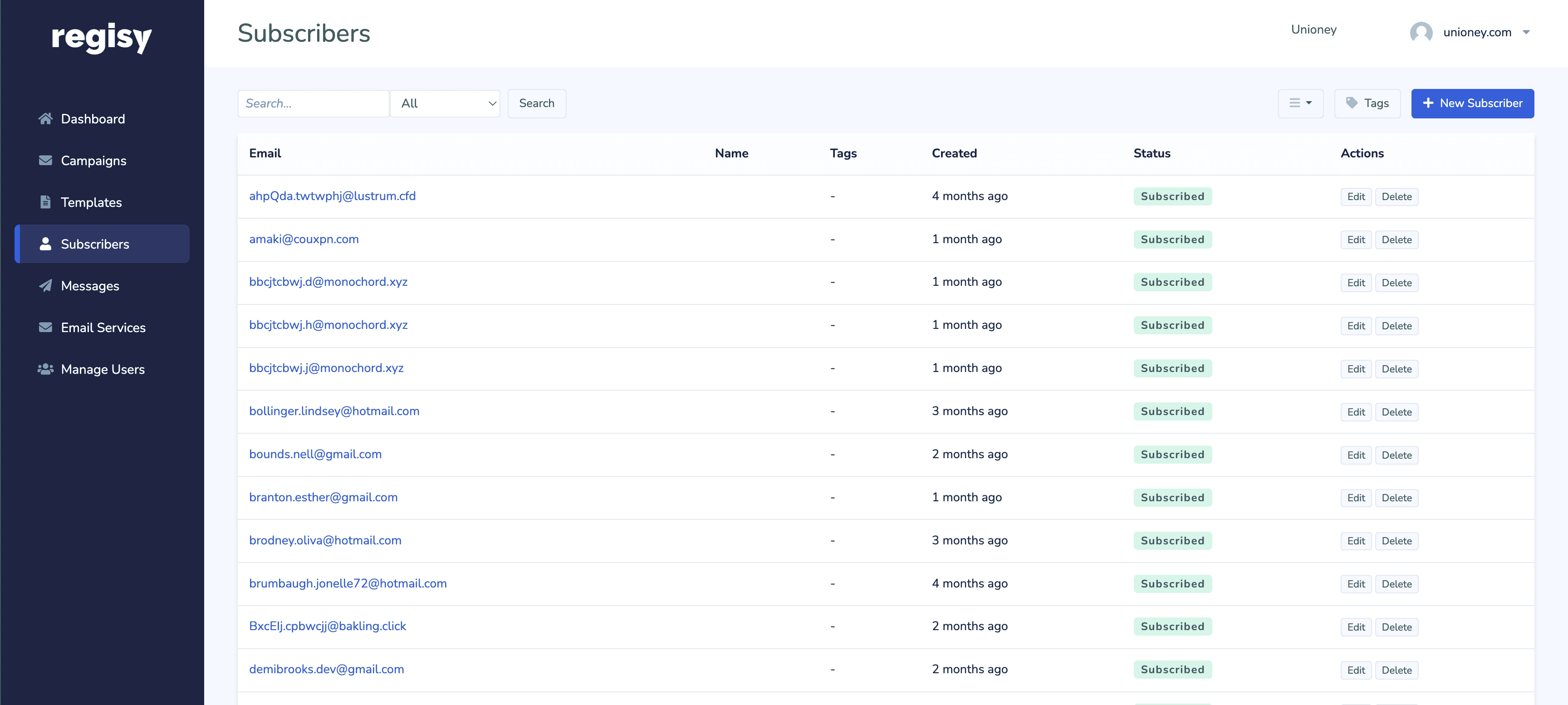Open the Templates sidebar item
The height and width of the screenshot is (705, 1568).
[x=91, y=202]
